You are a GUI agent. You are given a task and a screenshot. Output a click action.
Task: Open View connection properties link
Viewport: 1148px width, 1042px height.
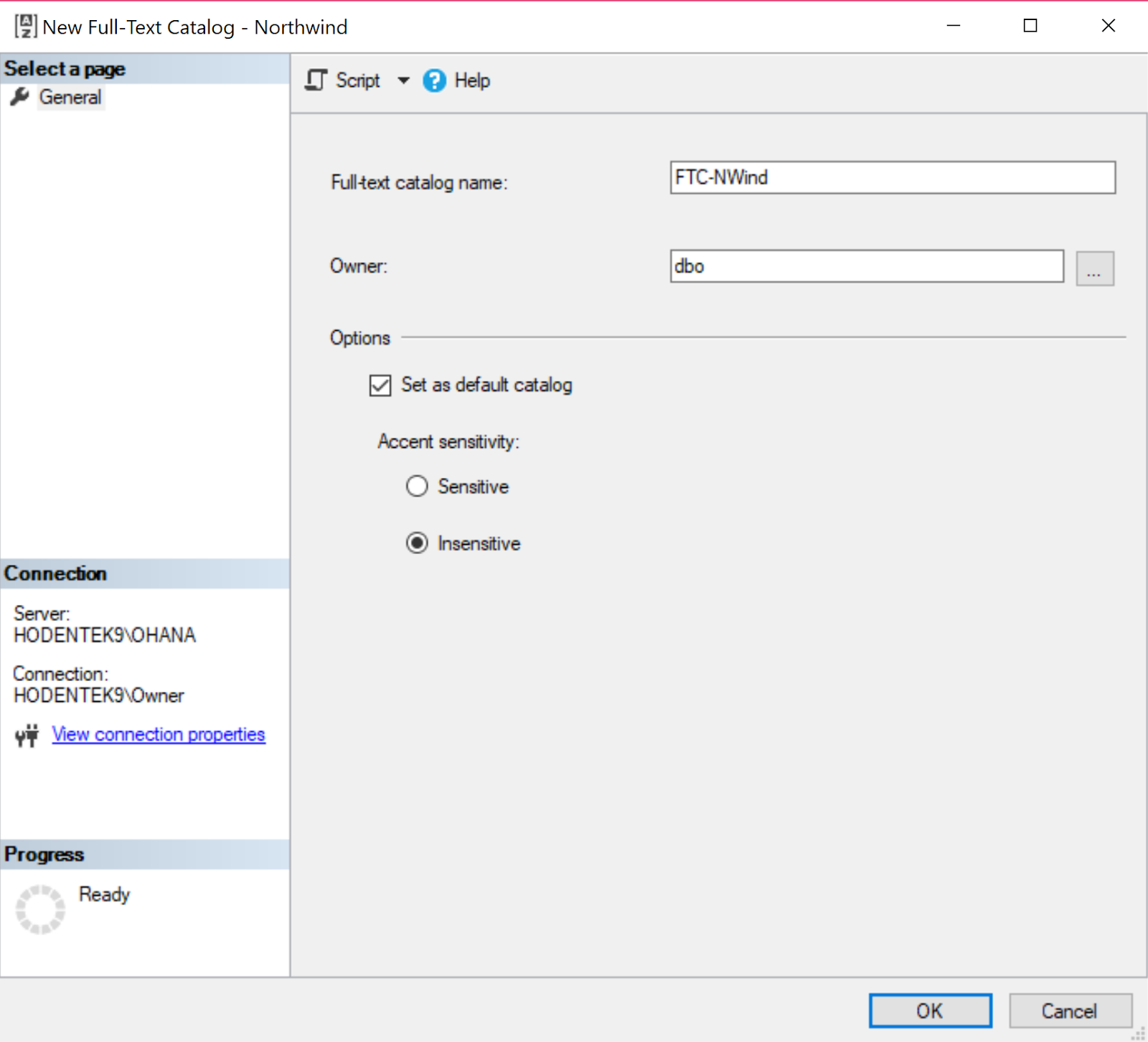point(158,734)
